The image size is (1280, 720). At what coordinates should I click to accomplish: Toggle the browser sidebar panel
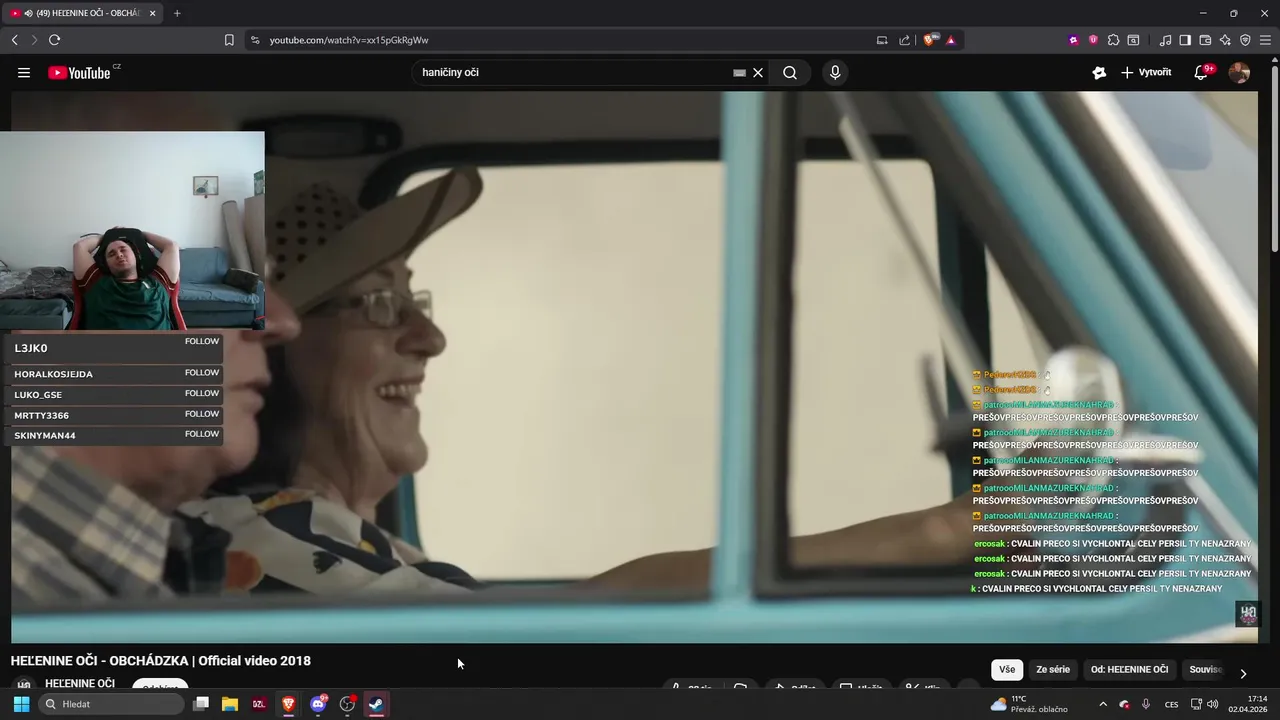[x=1185, y=40]
